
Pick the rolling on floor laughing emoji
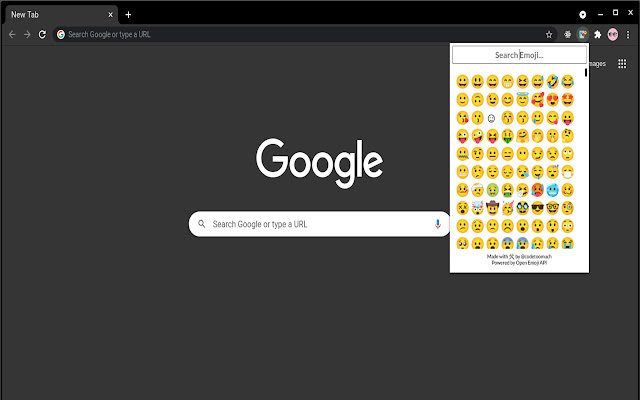click(x=552, y=82)
